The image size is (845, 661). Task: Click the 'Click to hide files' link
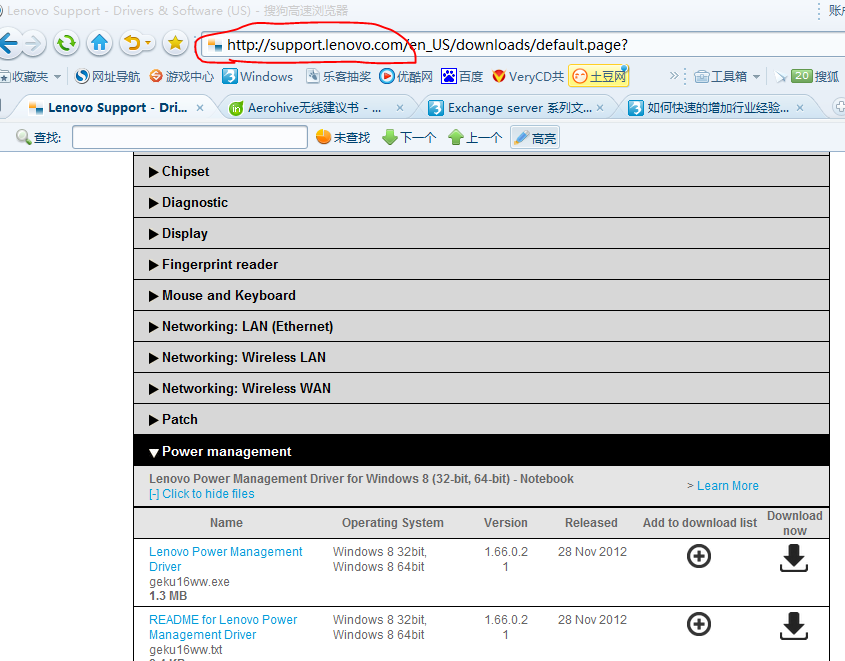tap(202, 494)
